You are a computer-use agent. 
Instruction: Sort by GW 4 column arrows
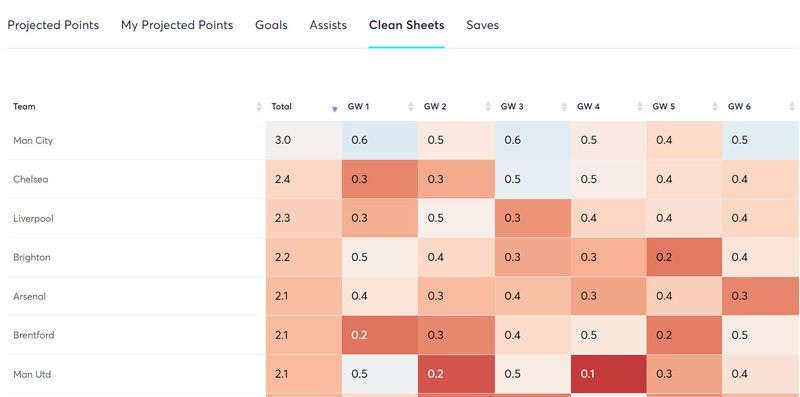(640, 107)
